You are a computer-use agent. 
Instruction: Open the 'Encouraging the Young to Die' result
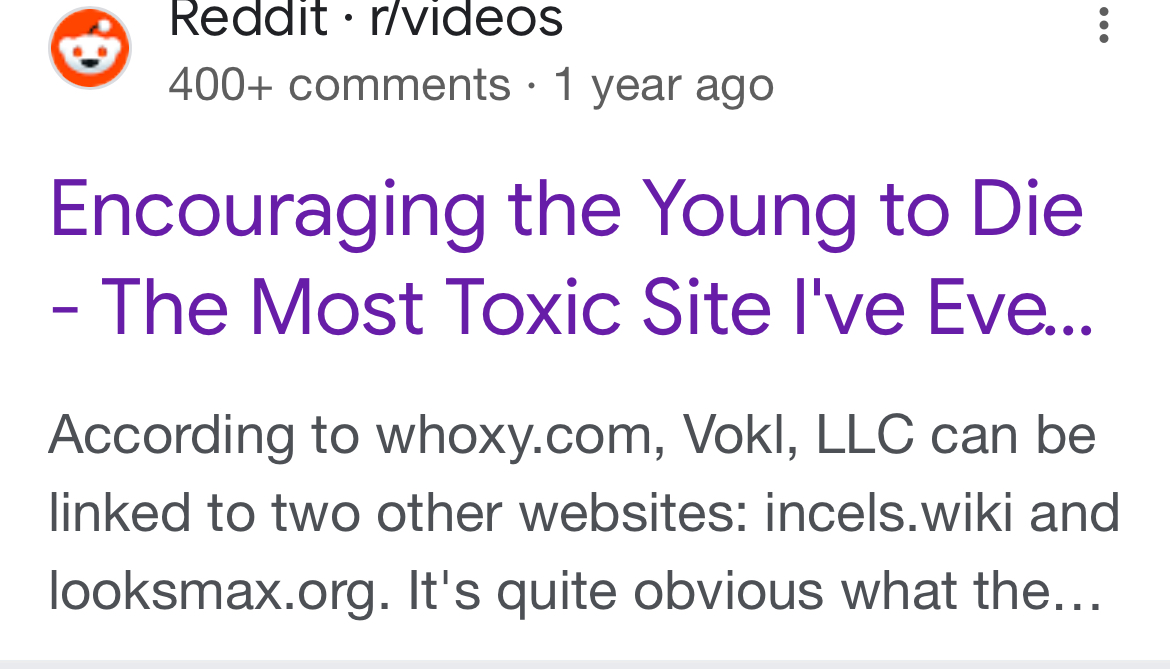pyautogui.click(x=565, y=210)
